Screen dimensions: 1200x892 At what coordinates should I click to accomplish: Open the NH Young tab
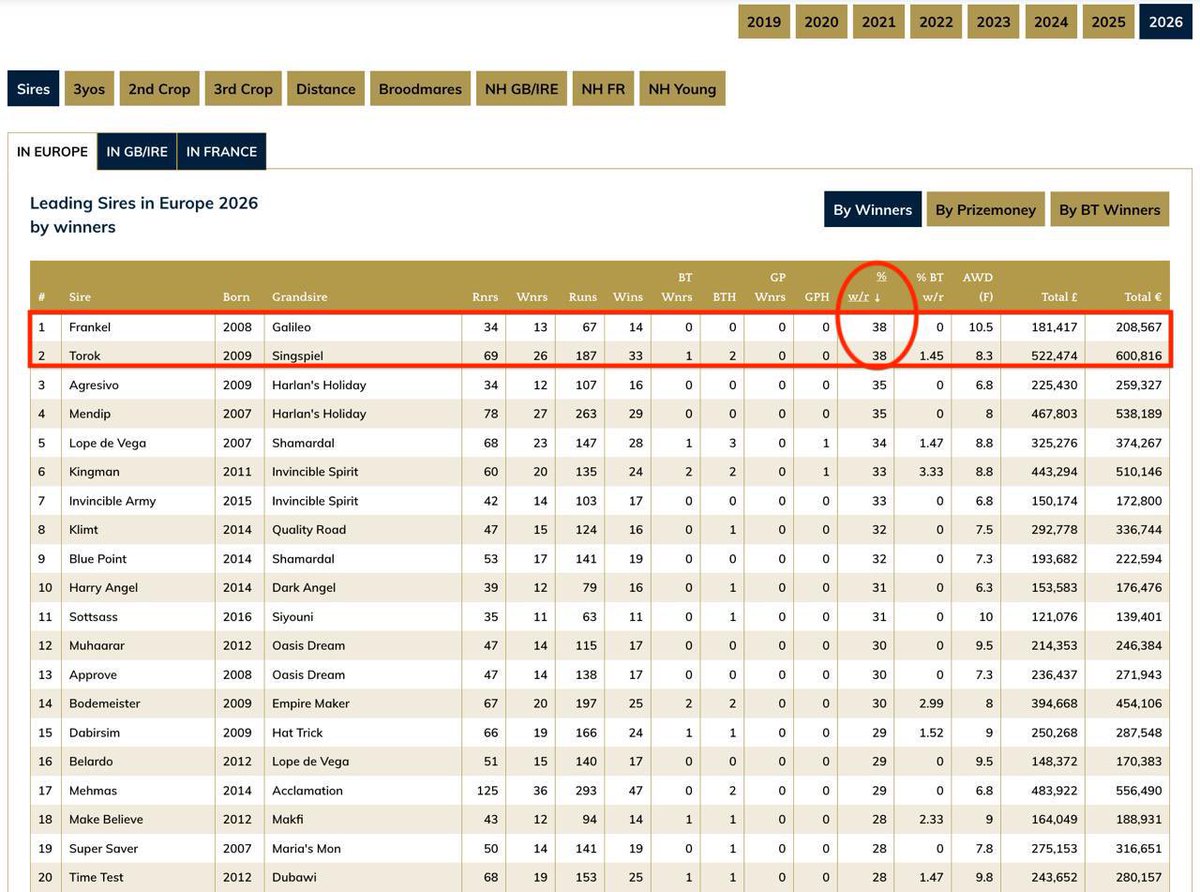pyautogui.click(x=682, y=89)
